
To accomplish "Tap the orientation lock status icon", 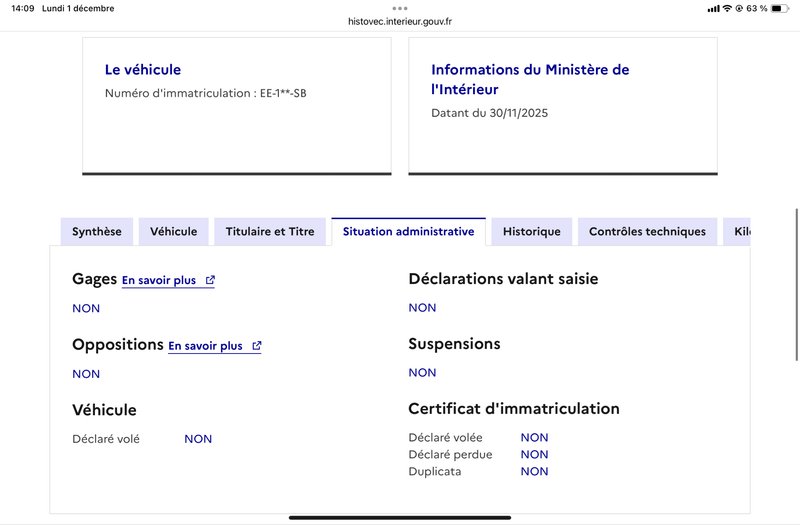I will 739,8.
